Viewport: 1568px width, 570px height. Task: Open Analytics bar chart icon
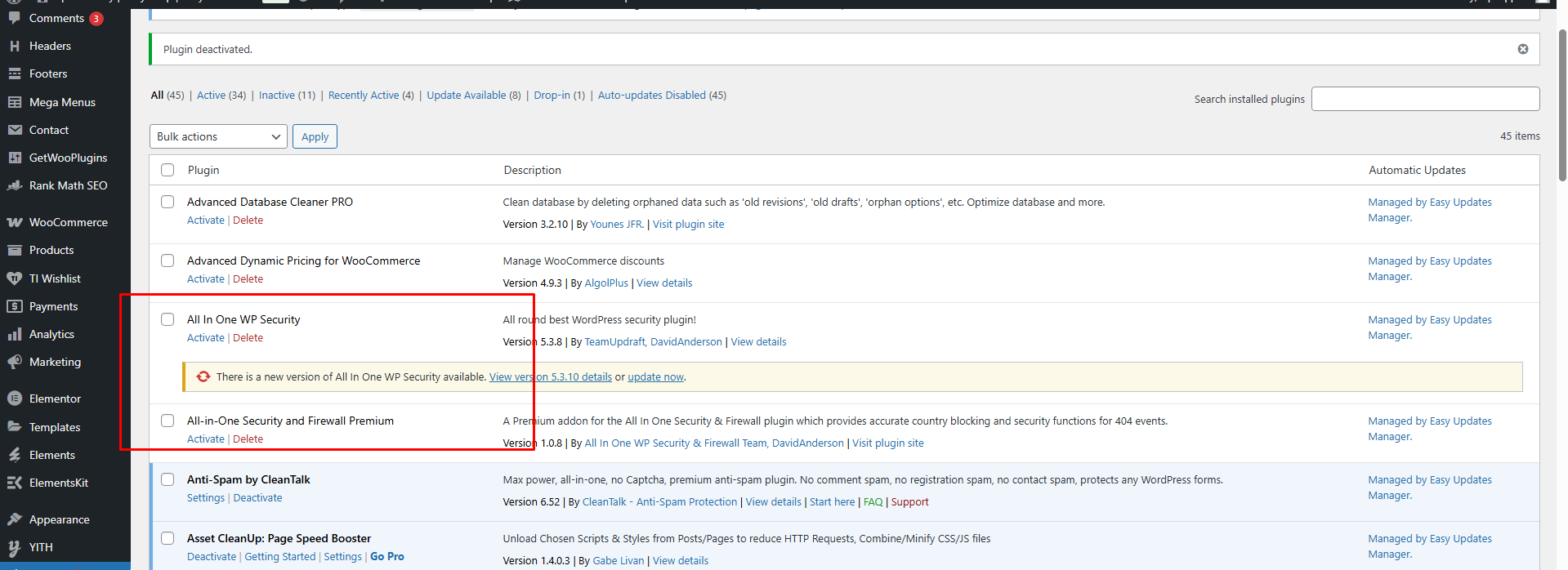coord(15,334)
